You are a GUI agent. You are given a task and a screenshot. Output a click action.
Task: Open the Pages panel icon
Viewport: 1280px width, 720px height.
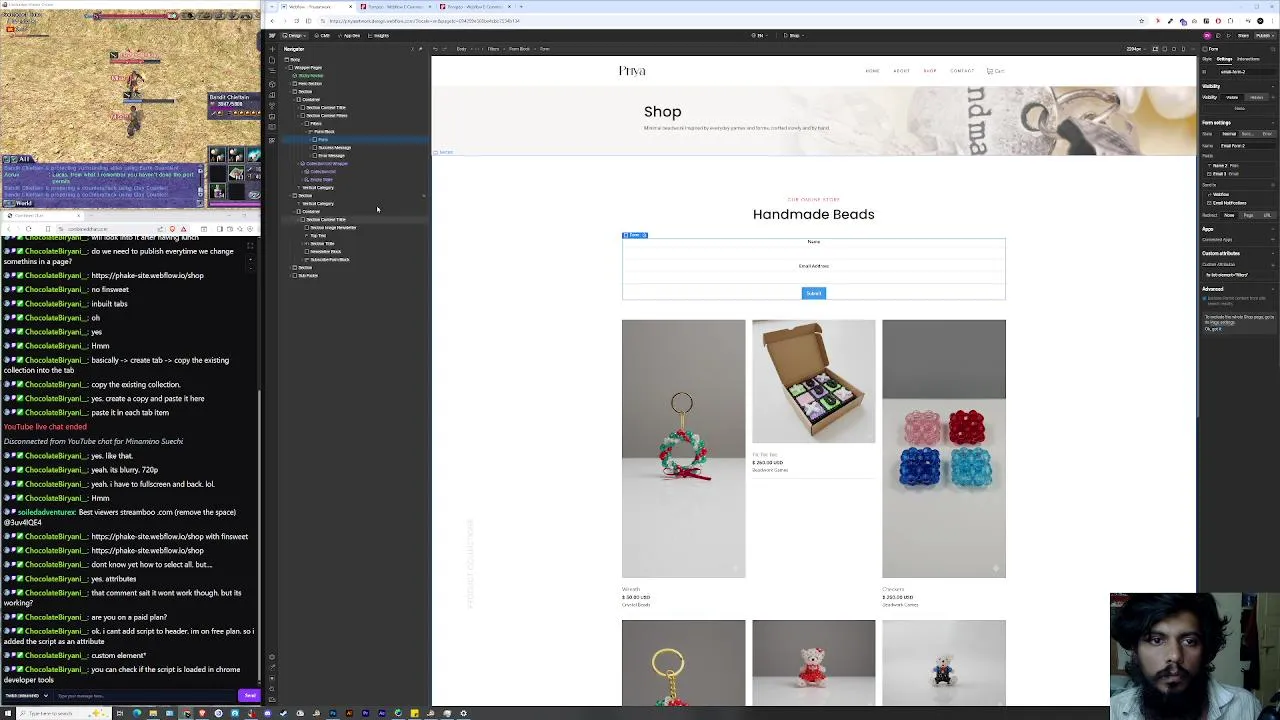pos(272,60)
